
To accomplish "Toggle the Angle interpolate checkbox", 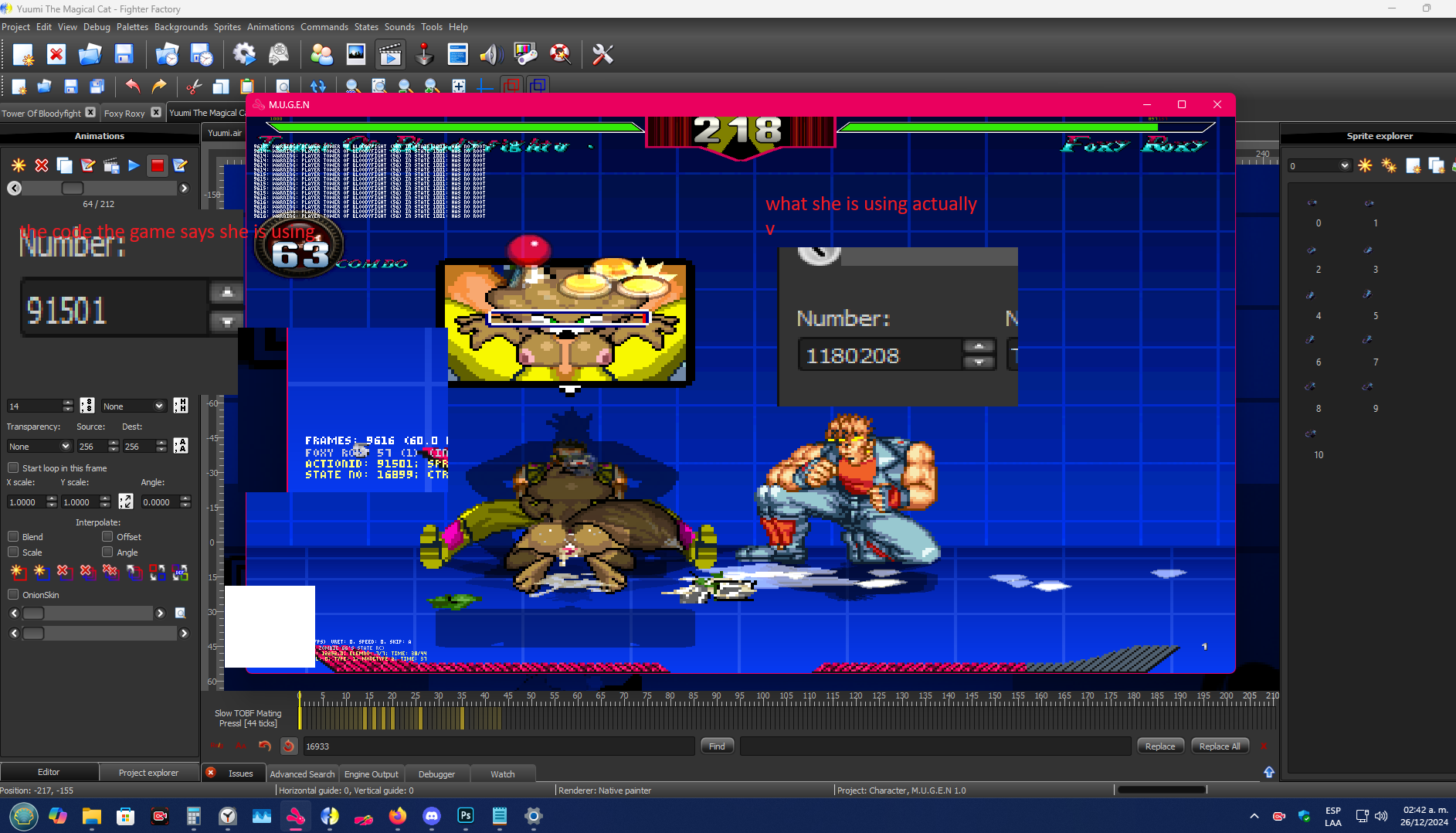I will [x=107, y=552].
